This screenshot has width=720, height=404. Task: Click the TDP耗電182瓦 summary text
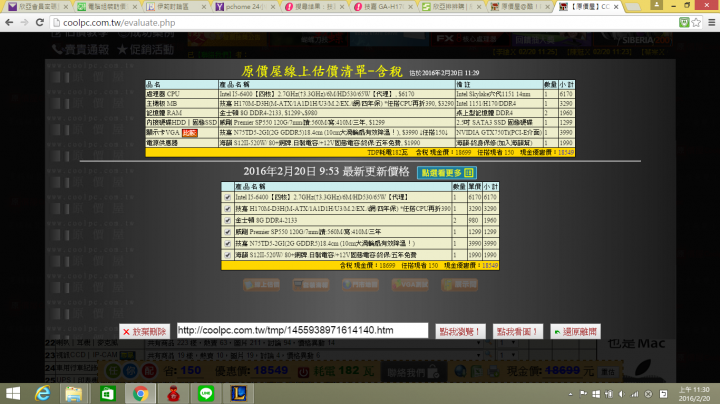(x=386, y=152)
